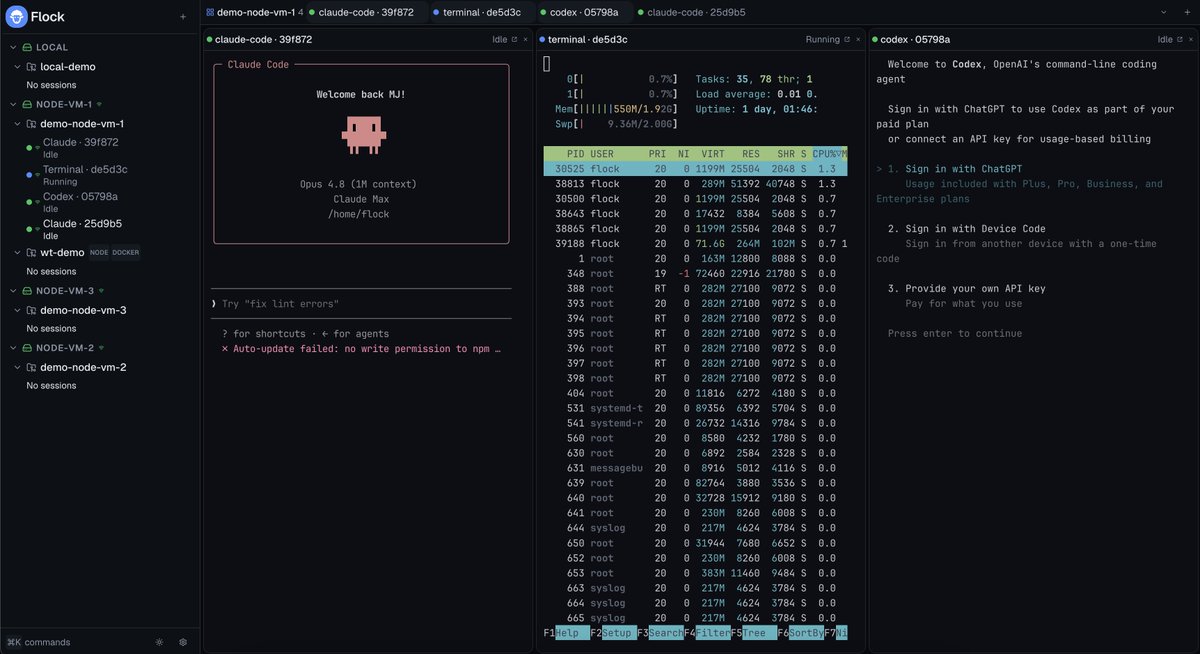Select the wt-demo project name
1200x654 pixels.
62,253
